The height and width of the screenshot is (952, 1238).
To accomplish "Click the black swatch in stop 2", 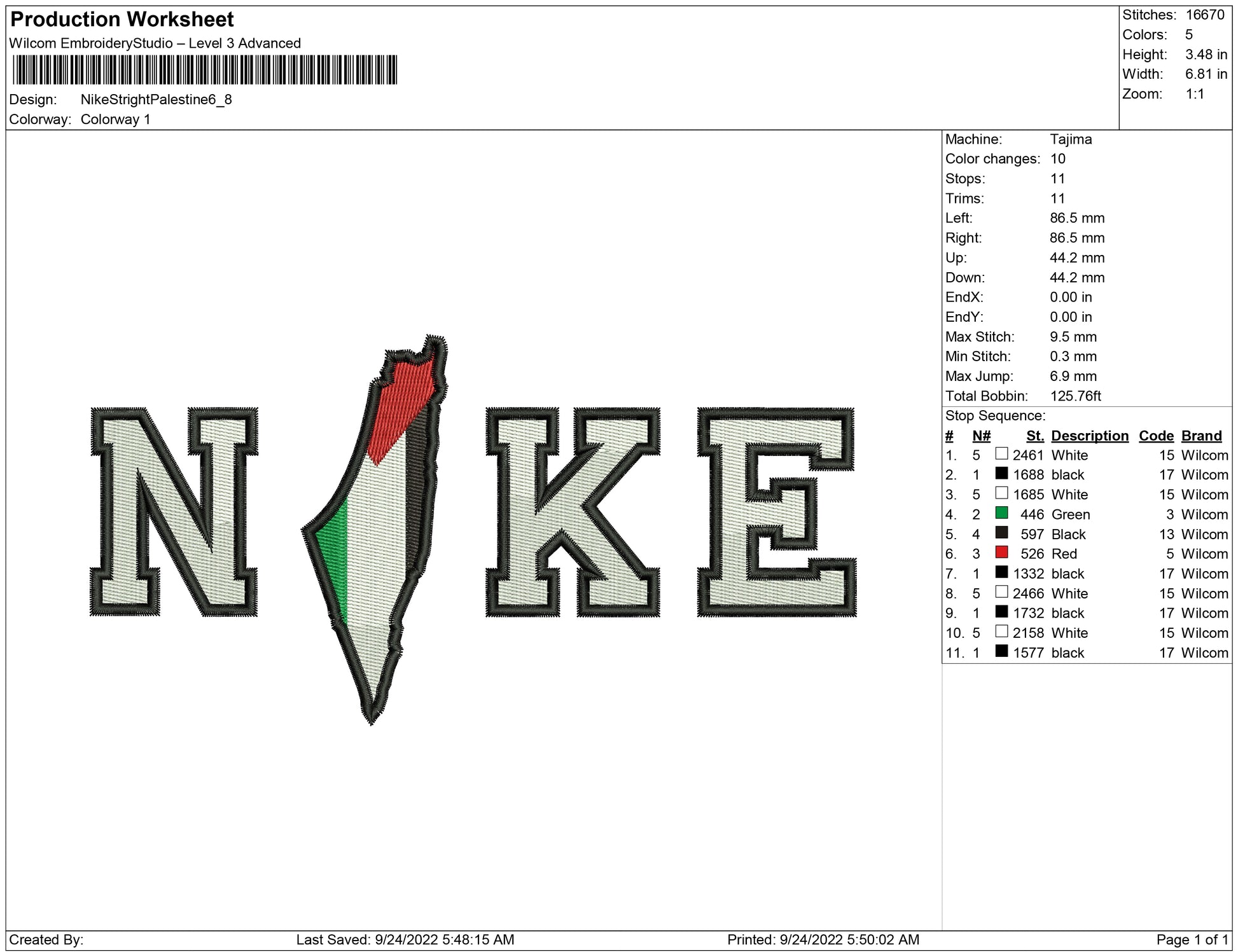I will tap(1001, 474).
